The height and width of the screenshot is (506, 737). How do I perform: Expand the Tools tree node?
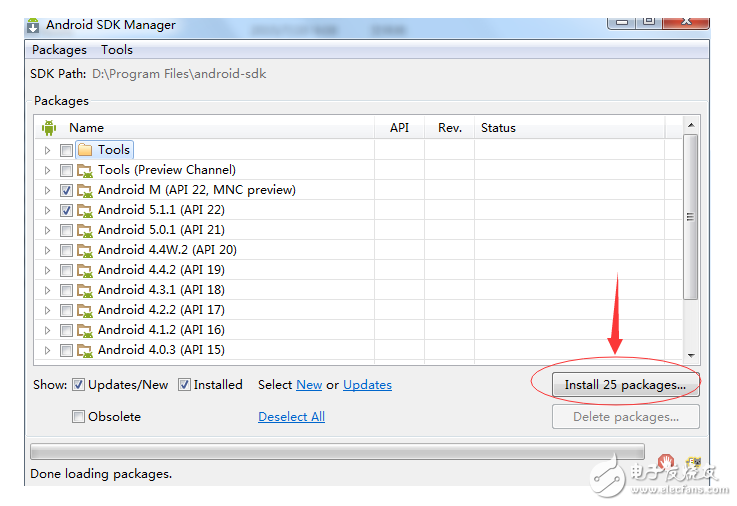(x=47, y=150)
